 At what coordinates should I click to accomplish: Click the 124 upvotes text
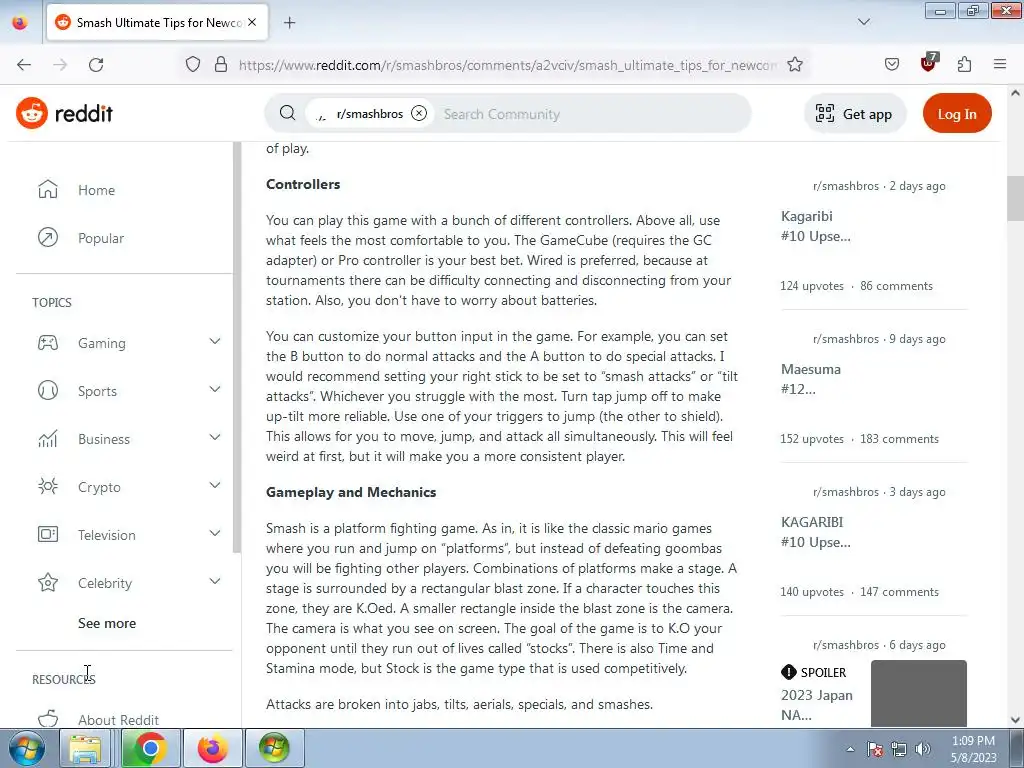point(812,286)
